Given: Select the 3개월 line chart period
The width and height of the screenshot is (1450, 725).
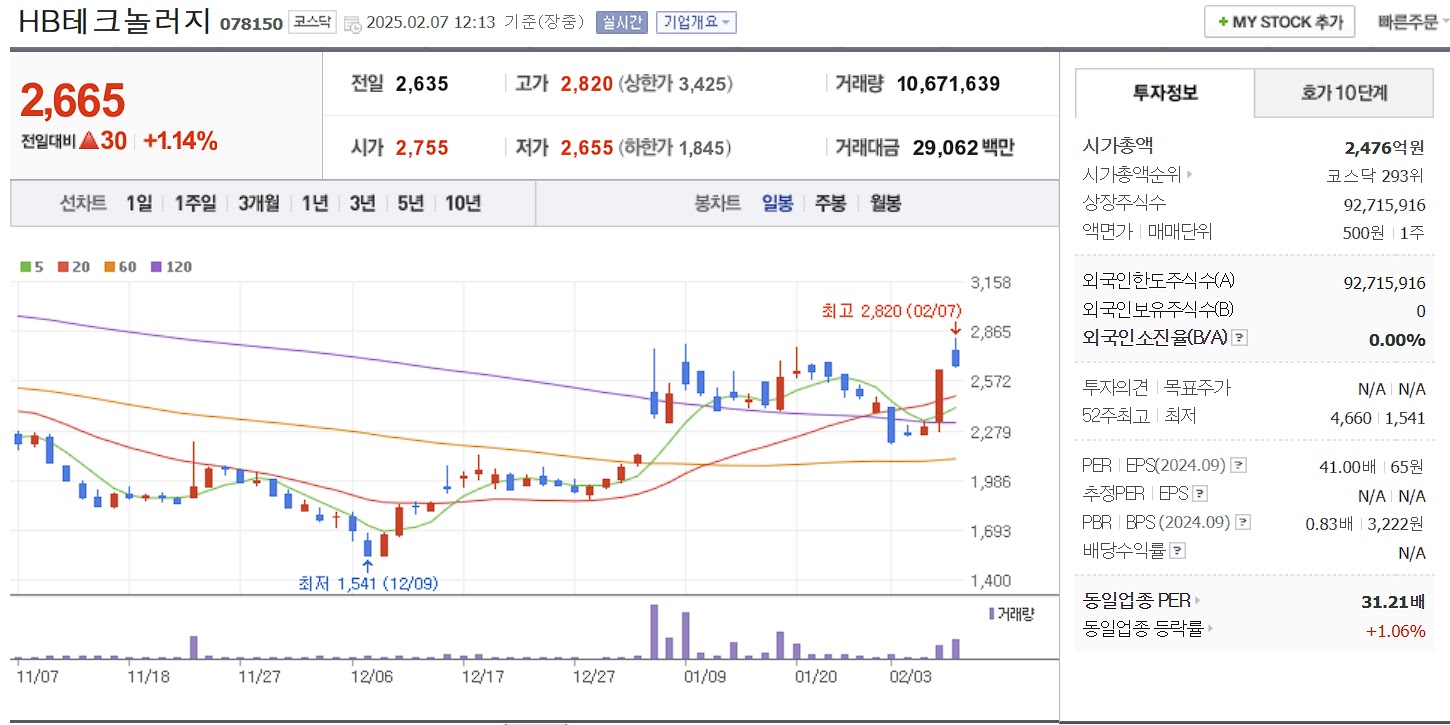Looking at the screenshot, I should (259, 204).
